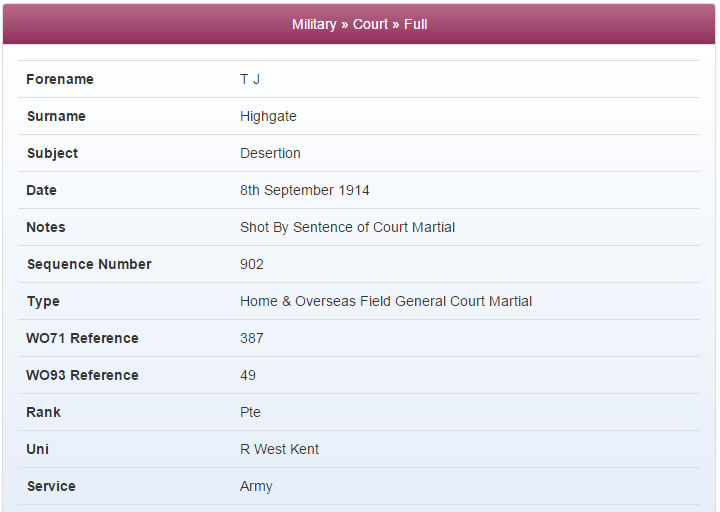The image size is (720, 512).
Task: Click the Service field label
Action: 51,486
